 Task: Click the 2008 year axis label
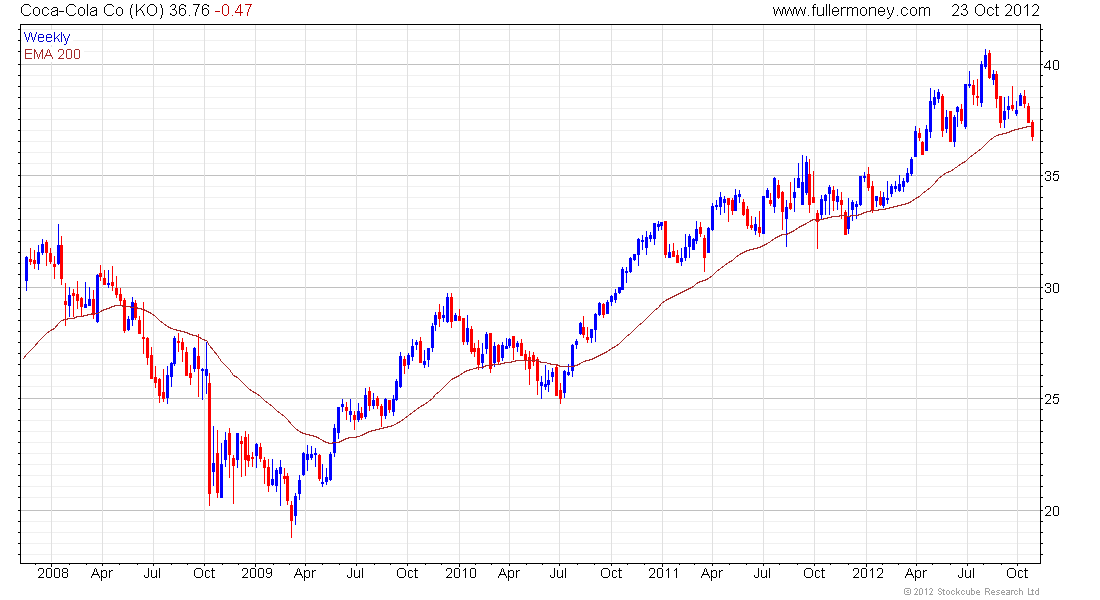[53, 573]
